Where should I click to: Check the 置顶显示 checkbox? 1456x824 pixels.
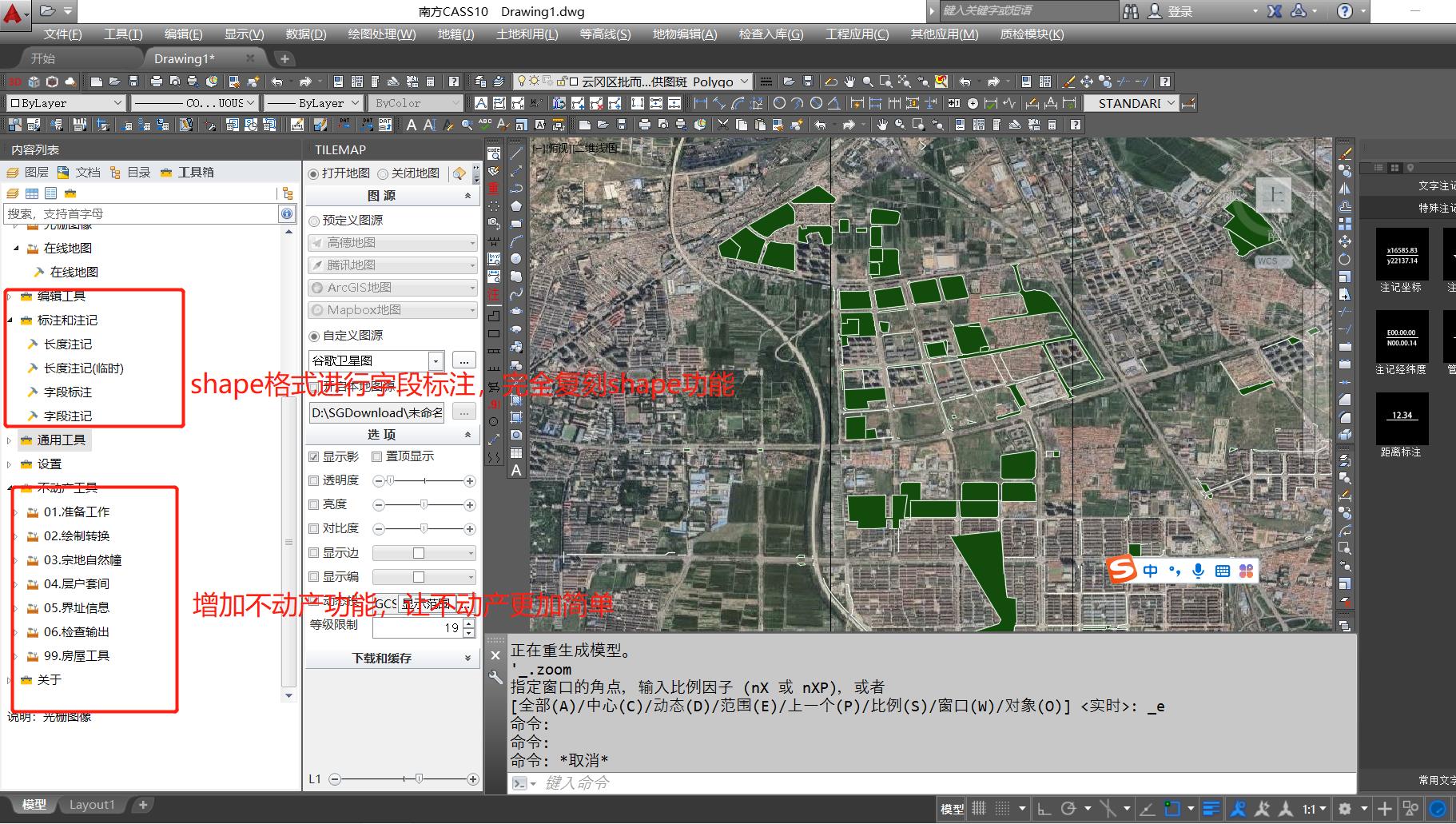(376, 456)
